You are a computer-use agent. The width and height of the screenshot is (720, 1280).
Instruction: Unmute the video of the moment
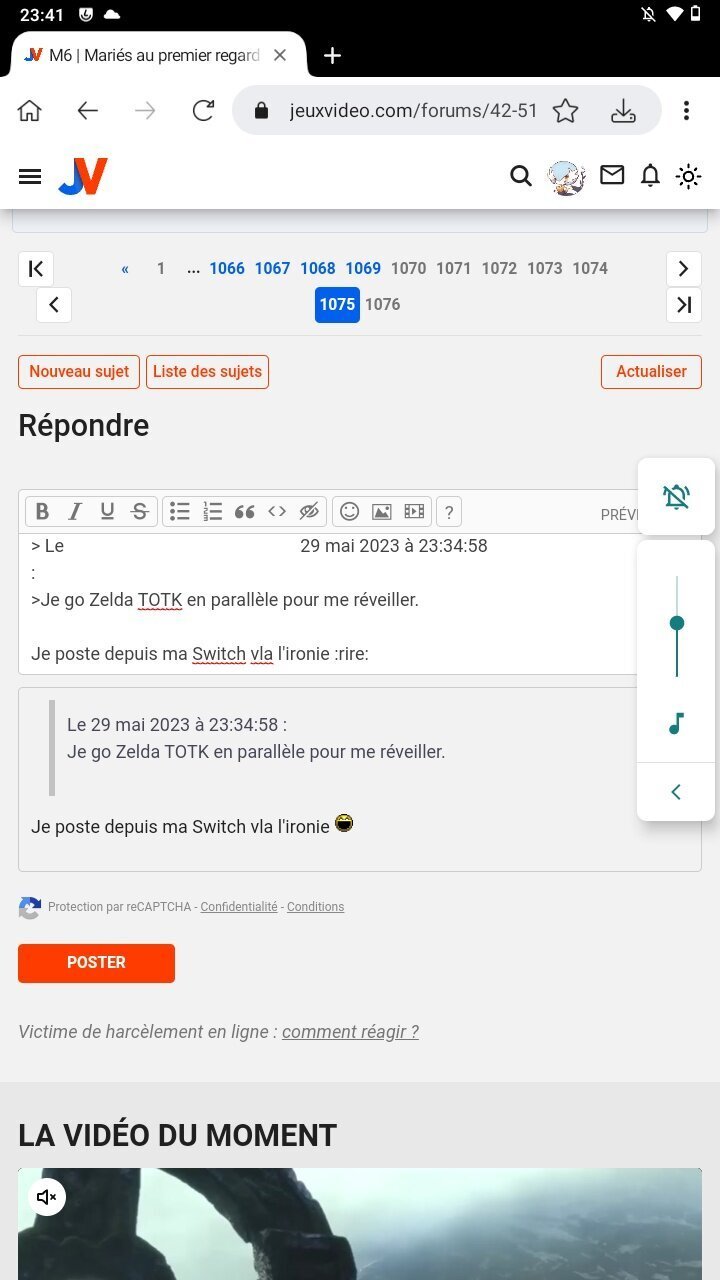pos(47,1197)
